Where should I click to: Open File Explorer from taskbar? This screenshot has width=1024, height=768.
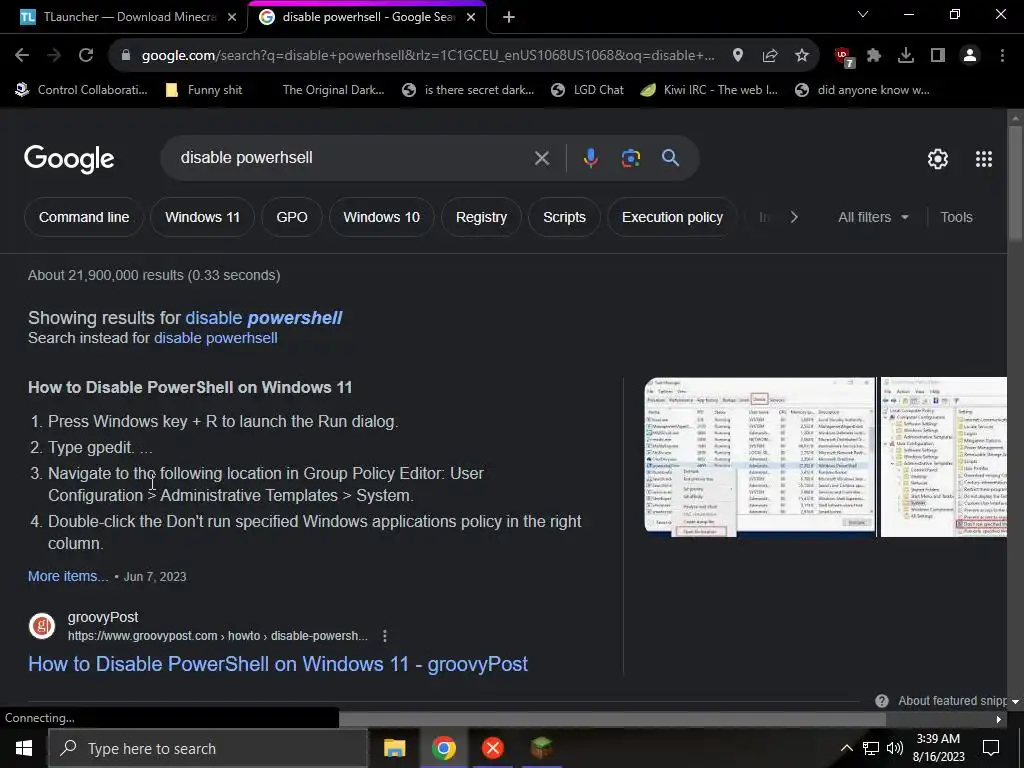click(394, 748)
